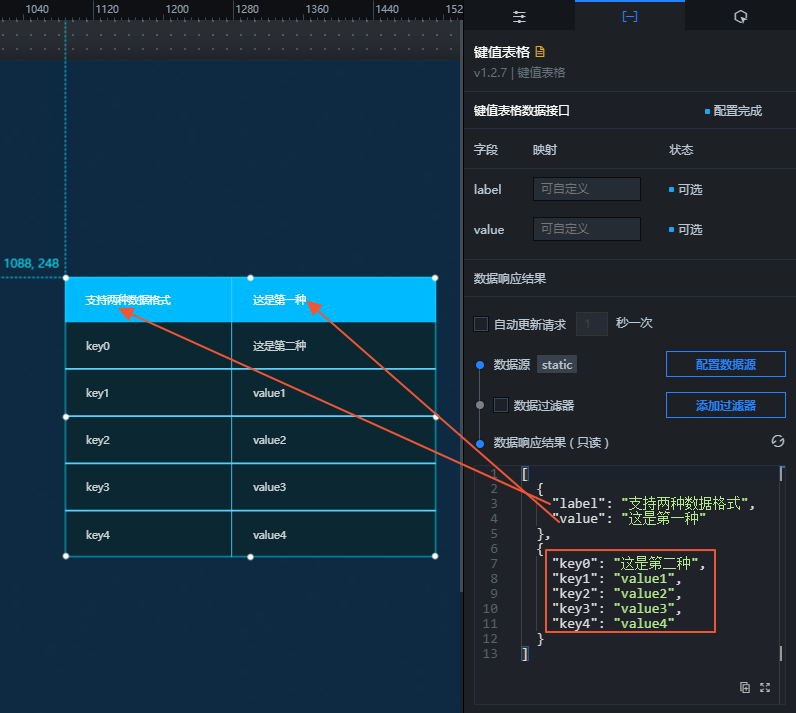The height and width of the screenshot is (713, 796).
Task: Expand JSON viewer to fullscreen
Action: pos(765,688)
